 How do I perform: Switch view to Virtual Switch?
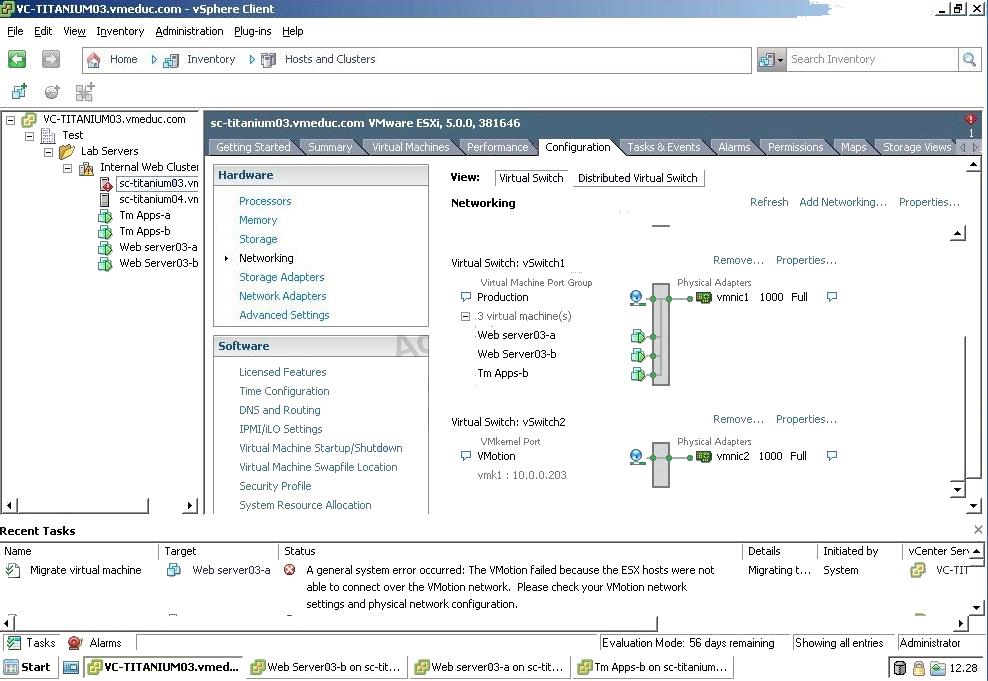tap(531, 178)
